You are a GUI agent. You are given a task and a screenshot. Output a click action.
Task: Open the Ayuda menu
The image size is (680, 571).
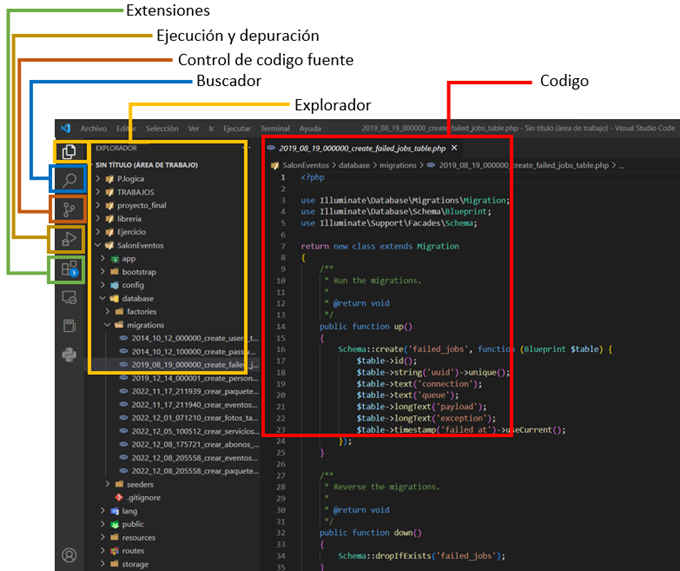311,128
